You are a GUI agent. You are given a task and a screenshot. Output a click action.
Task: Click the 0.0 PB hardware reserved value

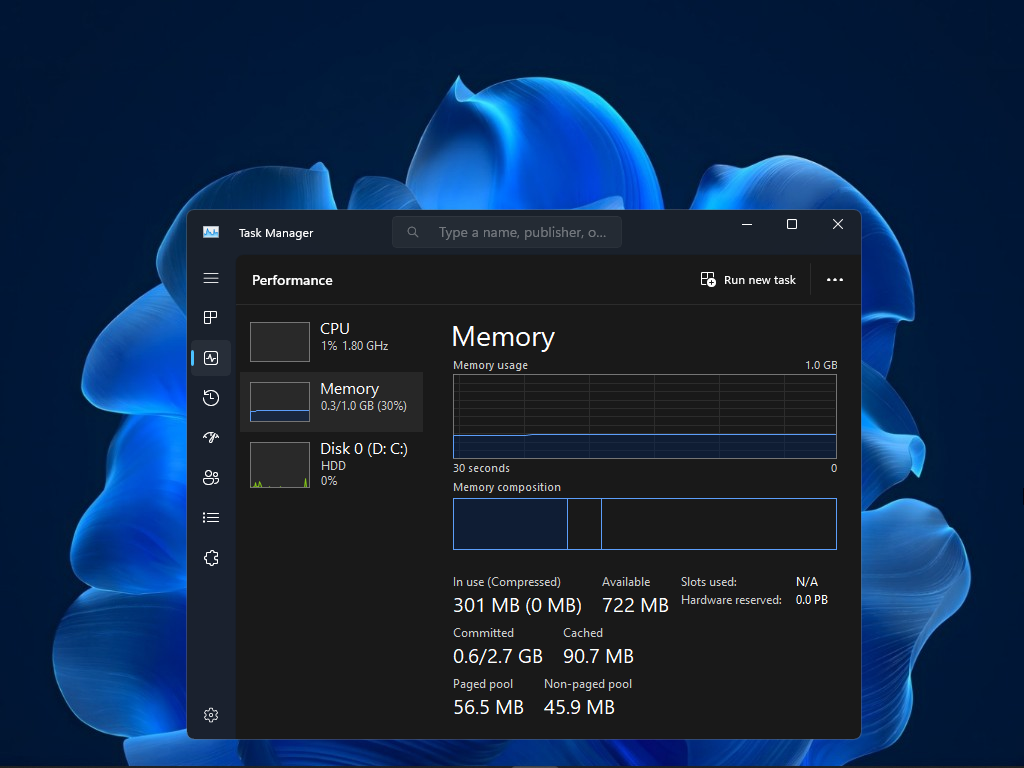[811, 600]
